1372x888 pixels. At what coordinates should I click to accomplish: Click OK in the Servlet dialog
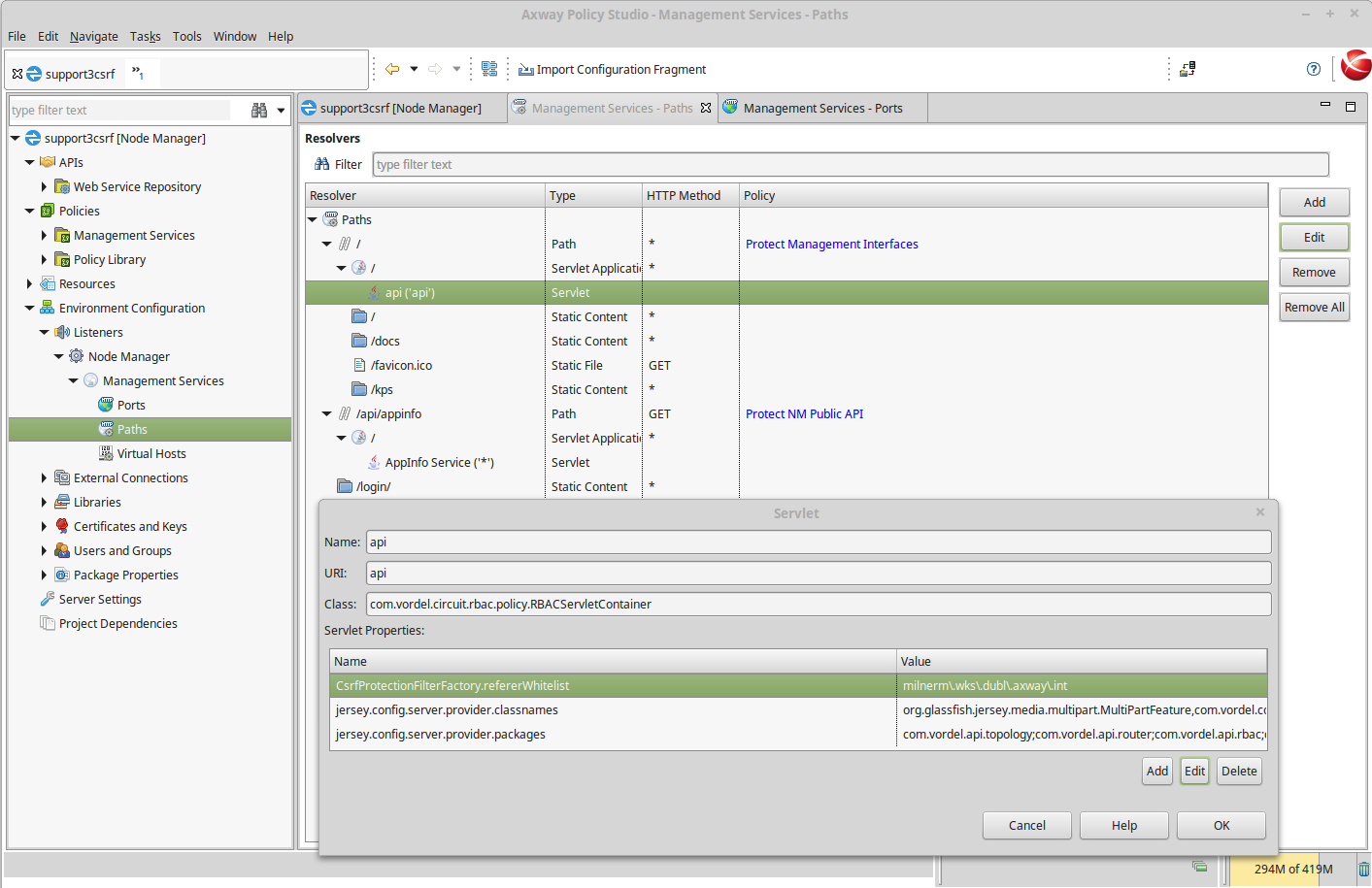point(1221,826)
